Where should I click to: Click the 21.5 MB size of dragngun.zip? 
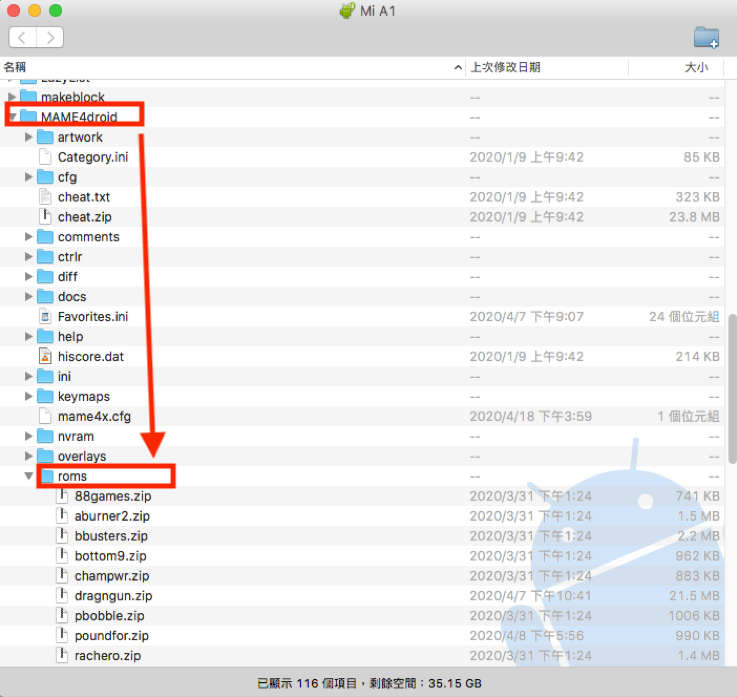694,595
